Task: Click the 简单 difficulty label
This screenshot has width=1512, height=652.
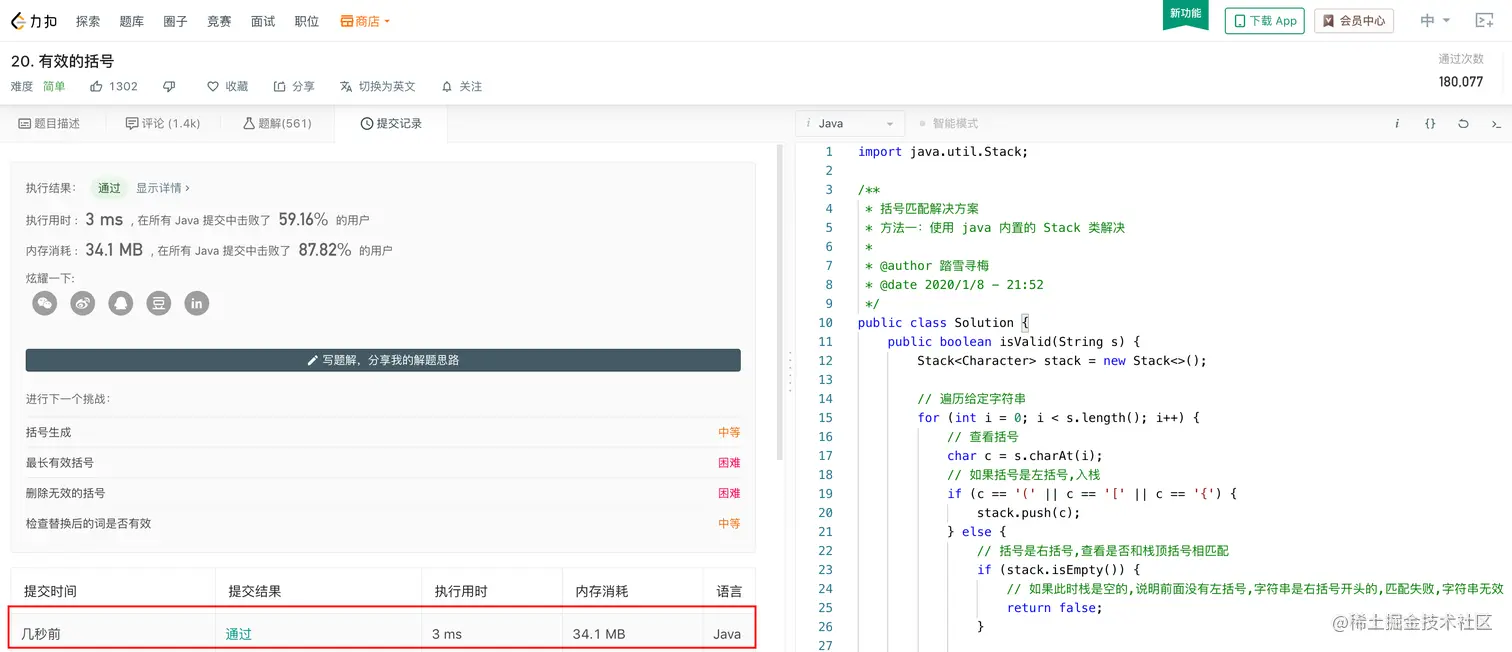Action: [54, 87]
